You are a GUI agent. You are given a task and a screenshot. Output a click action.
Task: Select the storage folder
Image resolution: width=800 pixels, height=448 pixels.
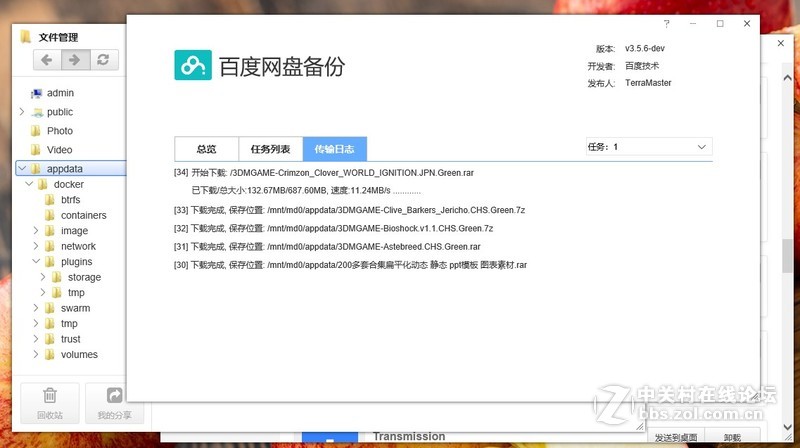pyautogui.click(x=84, y=277)
